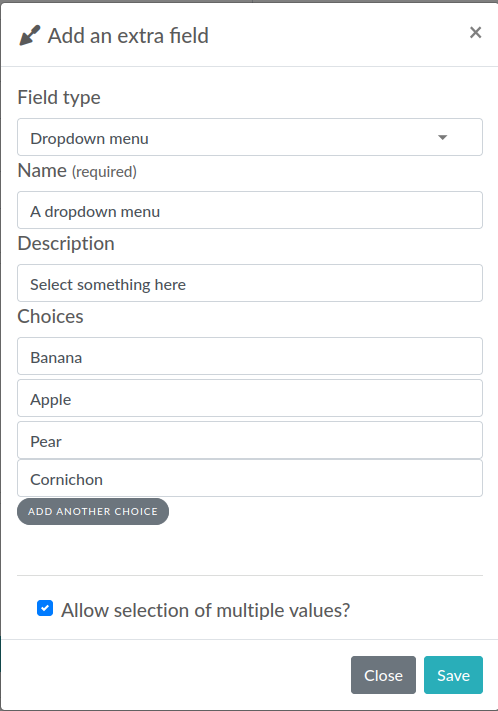Click the 'Field type' label
Image resolution: width=498 pixels, height=711 pixels.
click(x=59, y=97)
